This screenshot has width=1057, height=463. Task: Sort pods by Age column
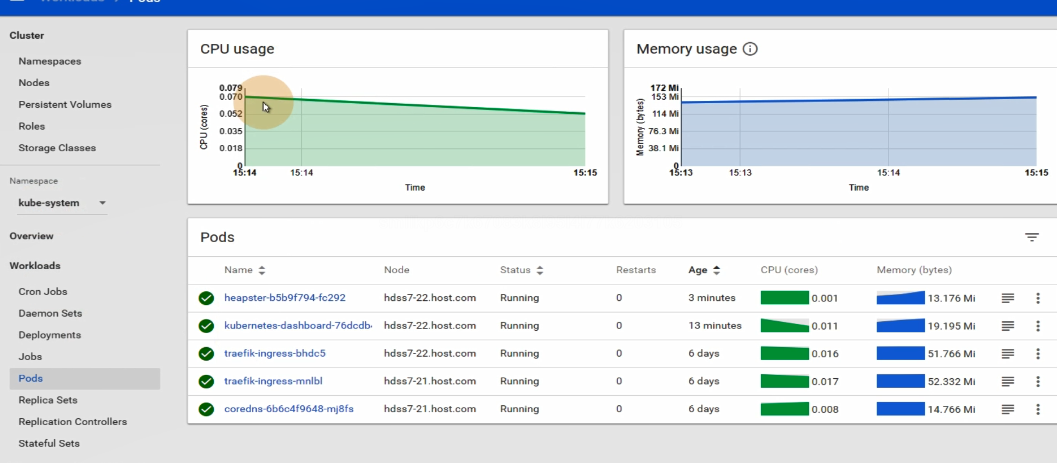pos(702,270)
